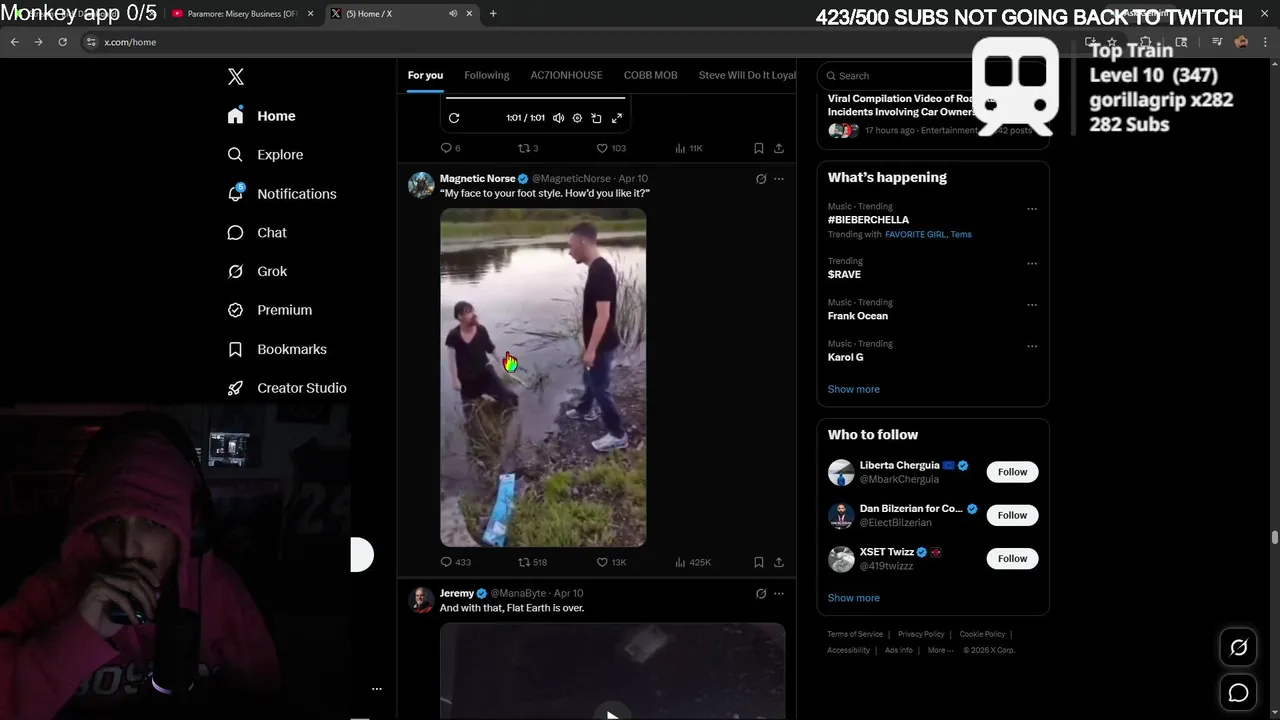Expand the top video to fullscreen

617,118
